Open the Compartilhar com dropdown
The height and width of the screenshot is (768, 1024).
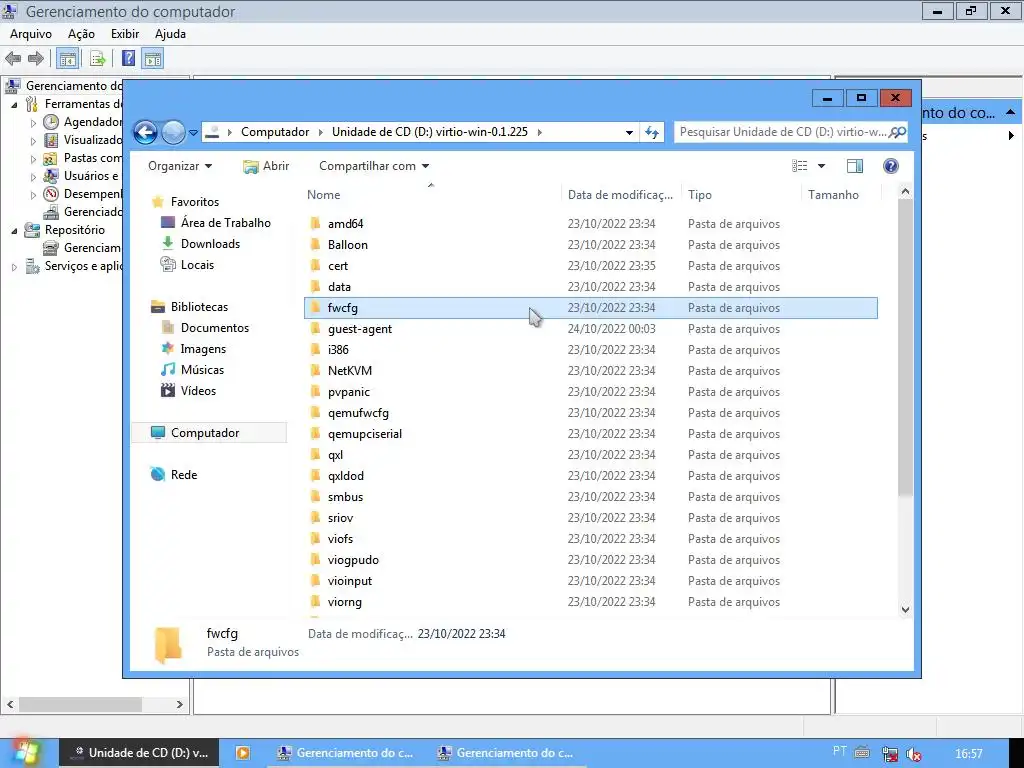(x=374, y=166)
